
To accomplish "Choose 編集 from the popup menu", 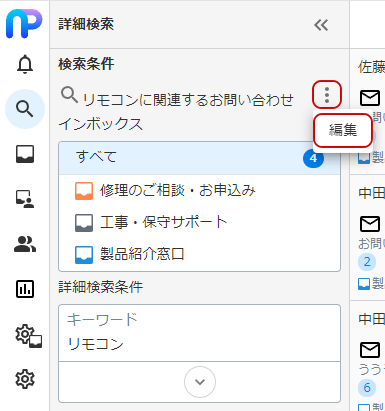I will point(343,130).
